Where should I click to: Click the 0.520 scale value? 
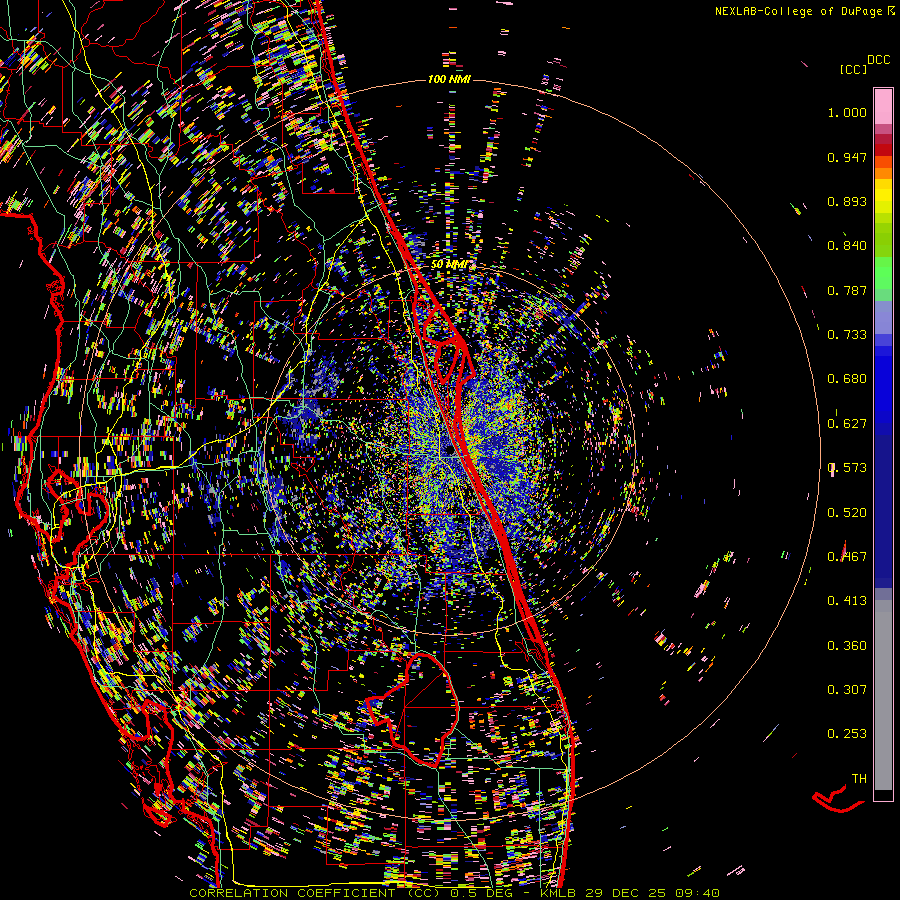847,513
